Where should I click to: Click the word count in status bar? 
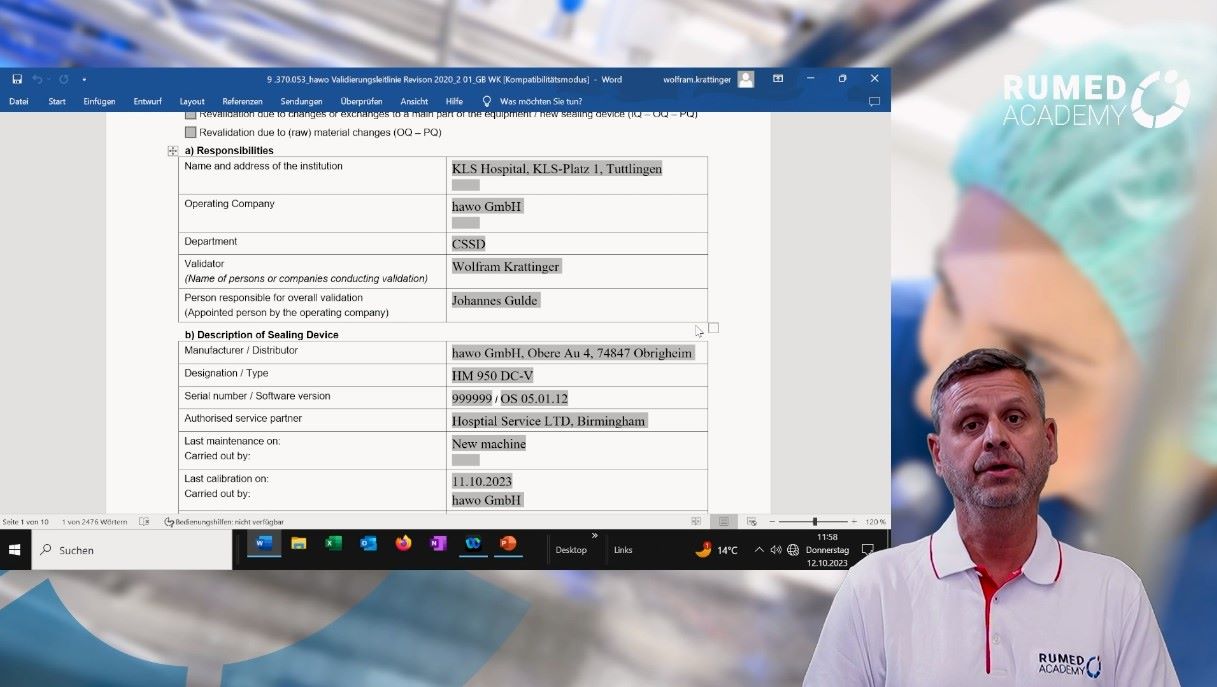point(95,522)
